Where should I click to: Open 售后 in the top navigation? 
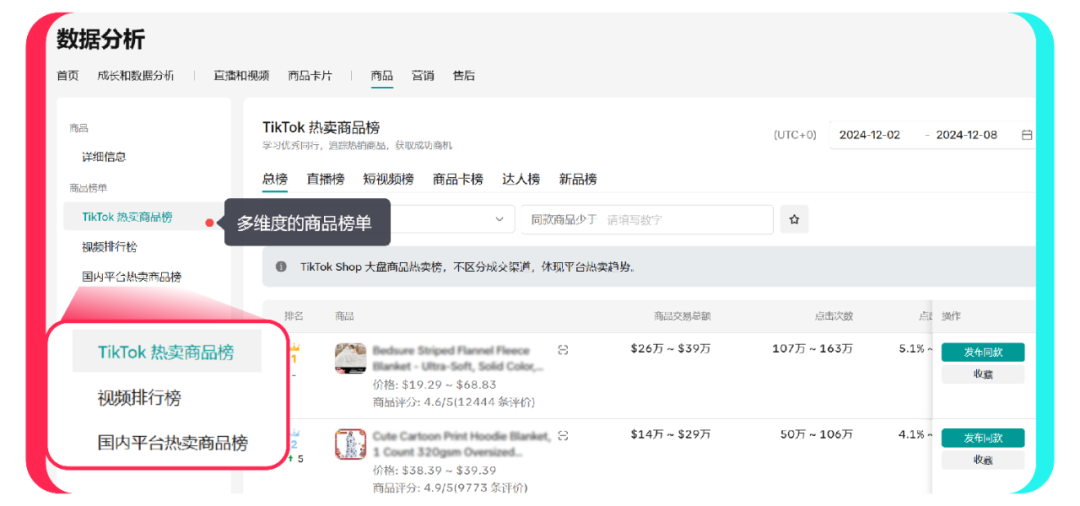pos(464,76)
